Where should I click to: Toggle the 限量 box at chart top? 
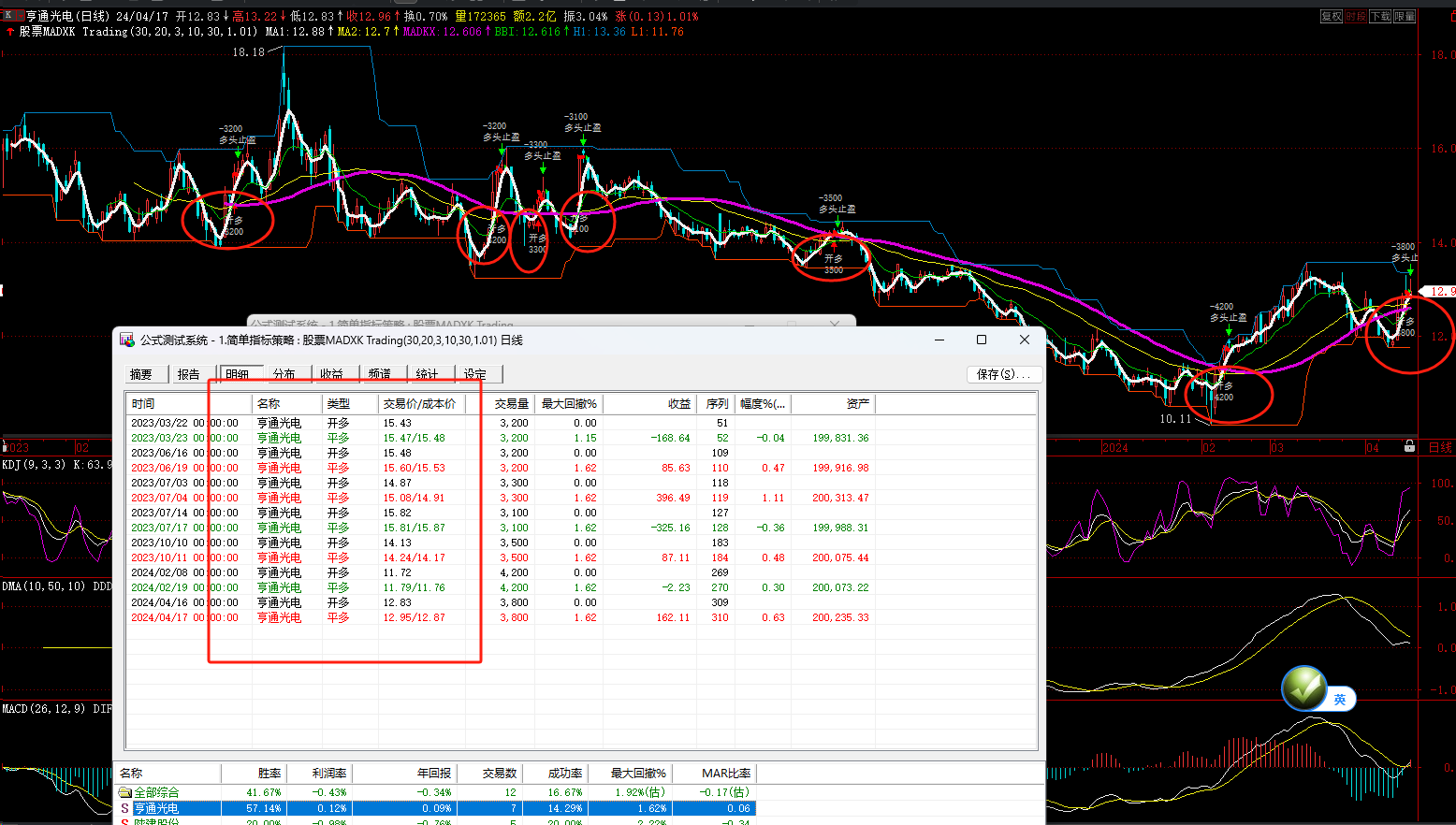click(x=1405, y=16)
